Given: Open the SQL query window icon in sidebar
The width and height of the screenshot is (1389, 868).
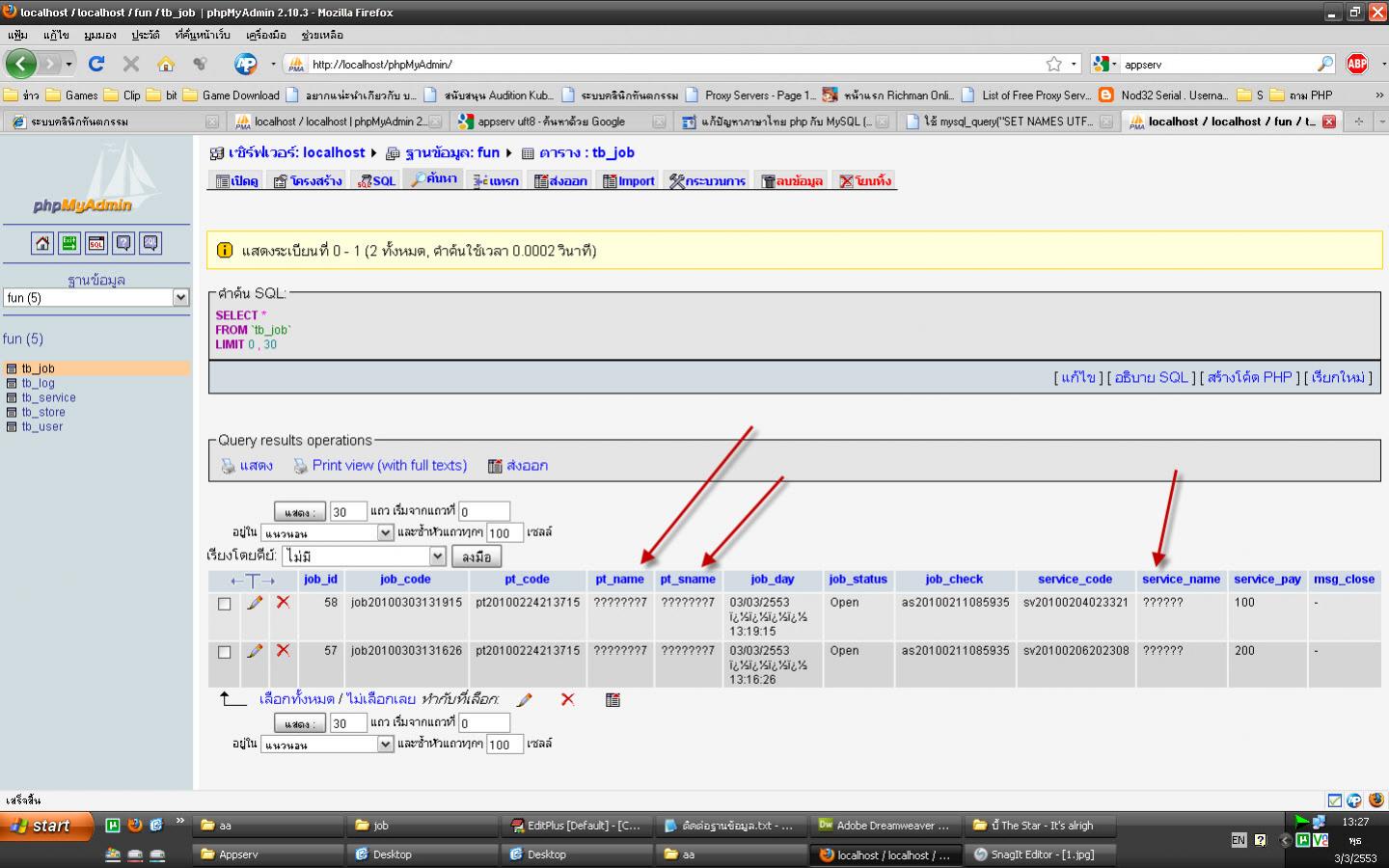Looking at the screenshot, I should (x=96, y=243).
